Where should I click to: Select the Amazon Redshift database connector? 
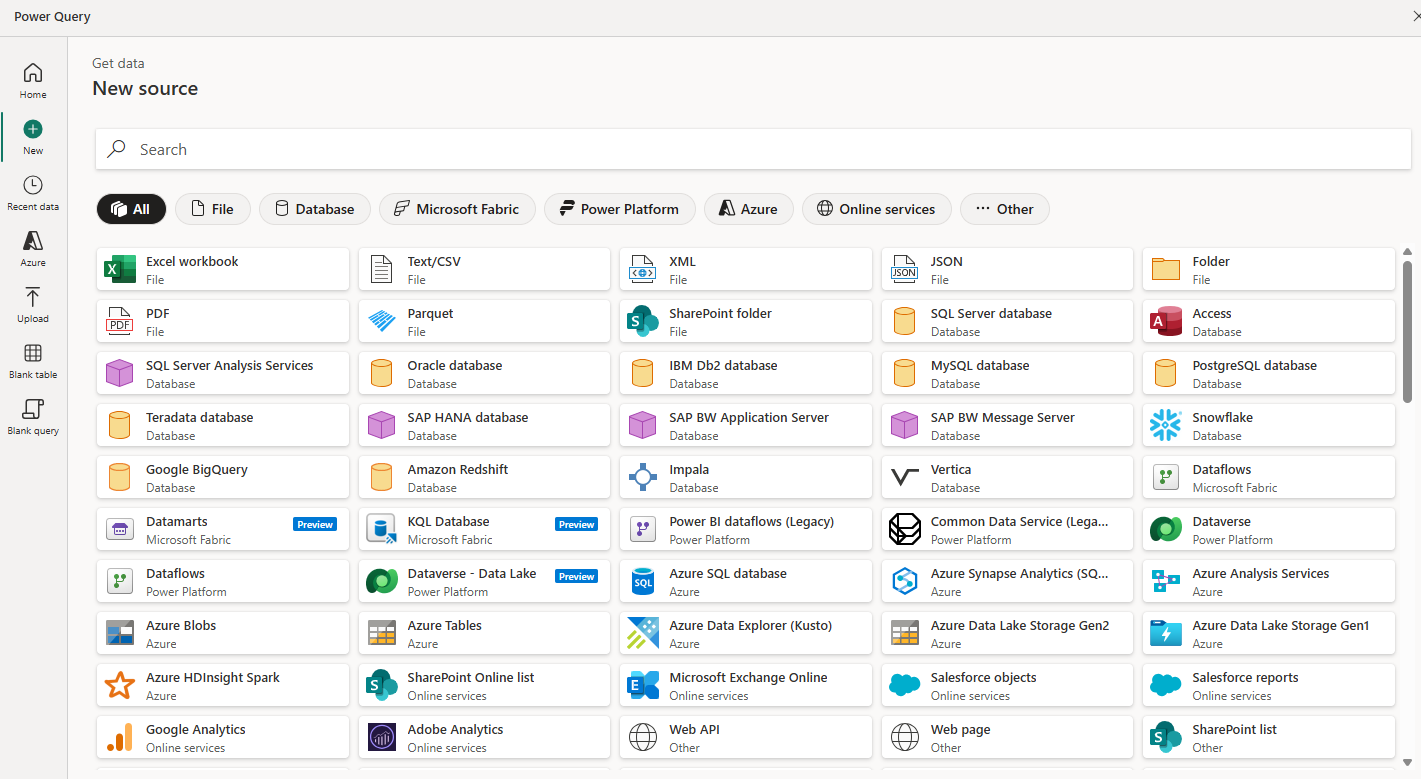pyautogui.click(x=484, y=476)
